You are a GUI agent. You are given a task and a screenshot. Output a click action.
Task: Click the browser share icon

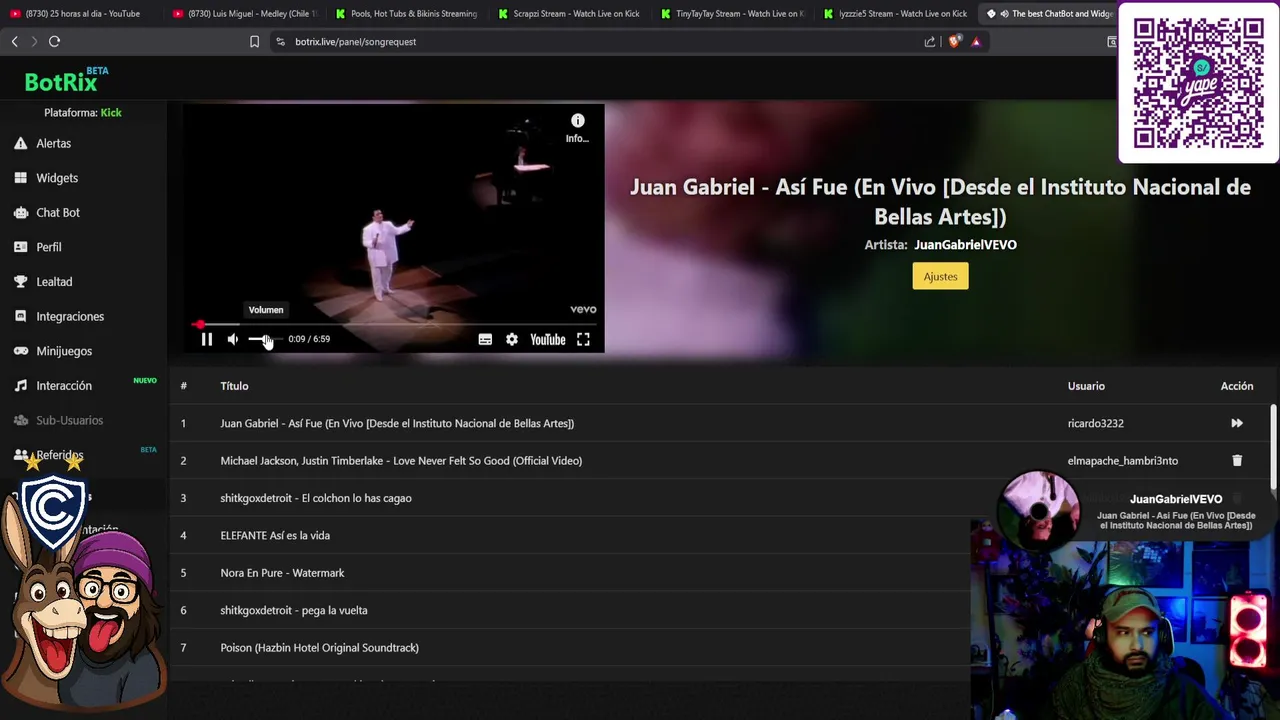(930, 42)
